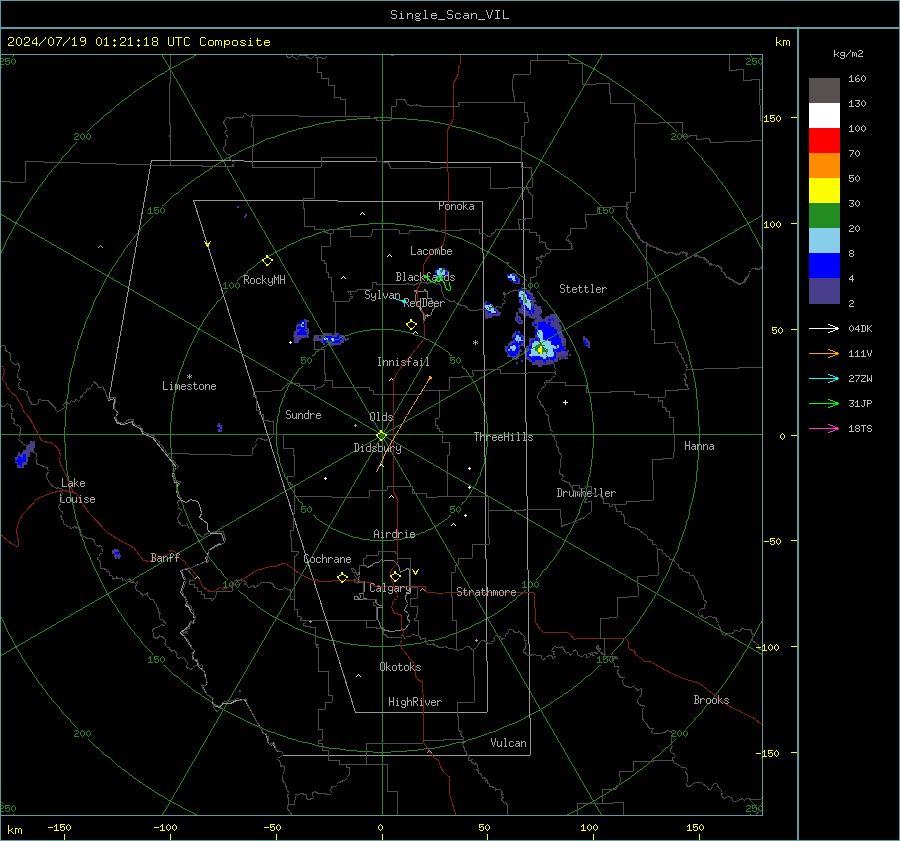Select the light blue 8-20 legend swatch
The height and width of the screenshot is (841, 900).
click(x=824, y=241)
